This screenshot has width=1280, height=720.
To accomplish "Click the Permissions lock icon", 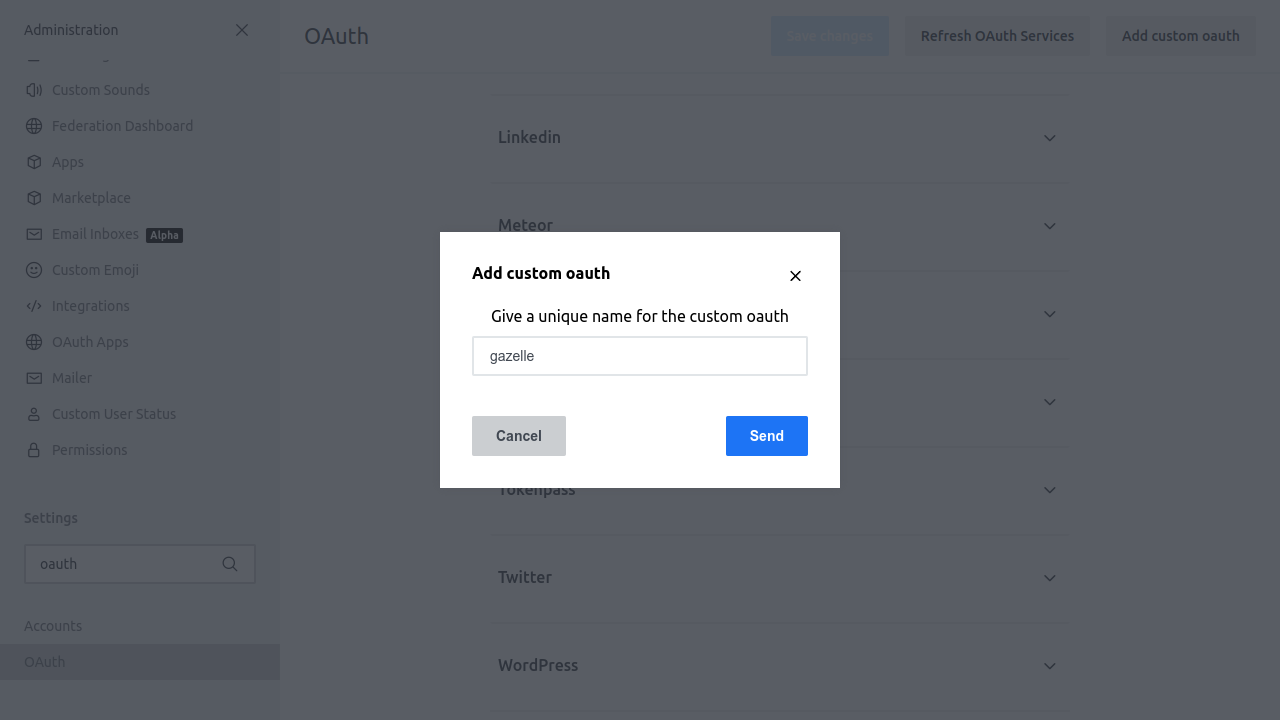I will (34, 450).
